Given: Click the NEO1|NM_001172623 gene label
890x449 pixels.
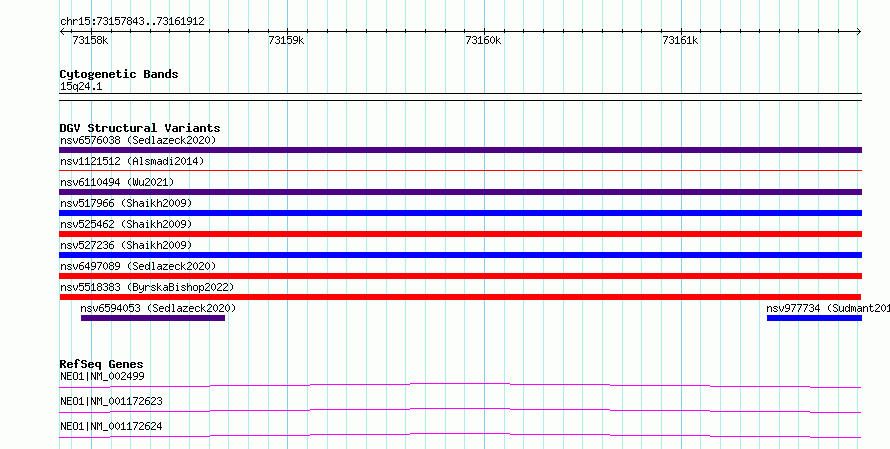Looking at the screenshot, I should pyautogui.click(x=111, y=401).
